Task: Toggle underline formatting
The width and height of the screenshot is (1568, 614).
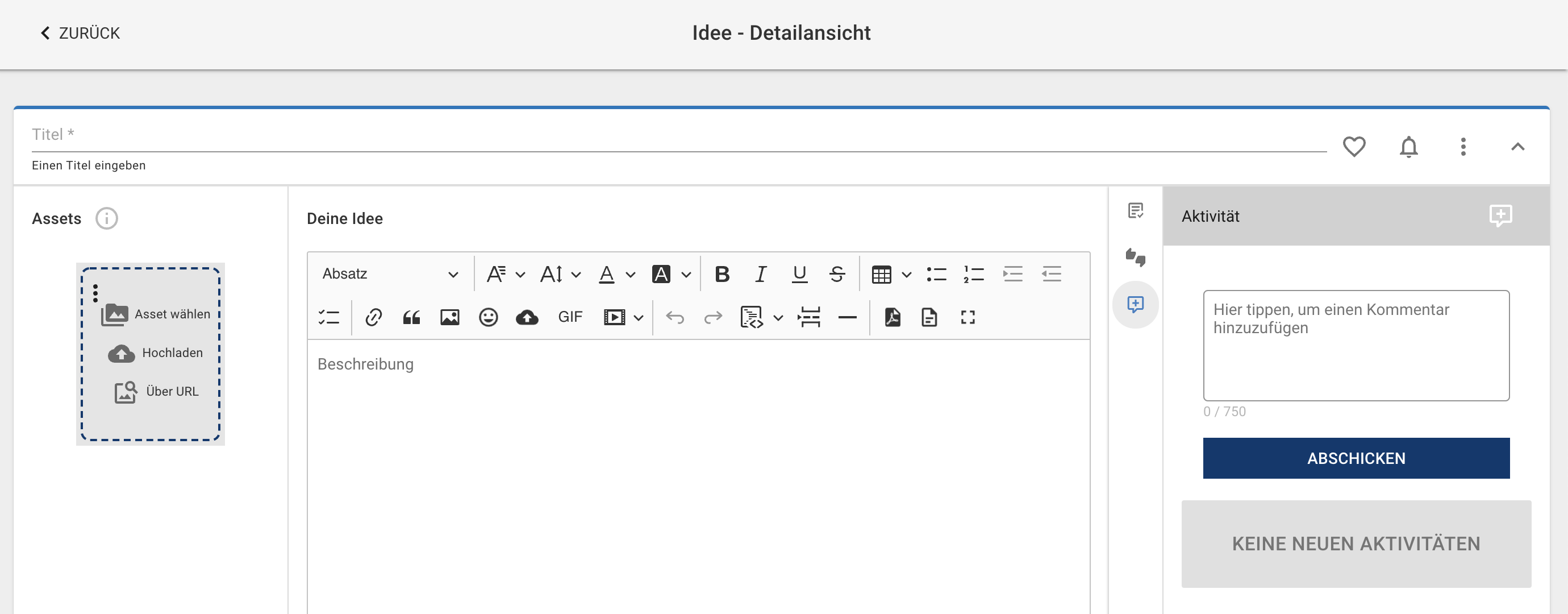Action: (799, 274)
